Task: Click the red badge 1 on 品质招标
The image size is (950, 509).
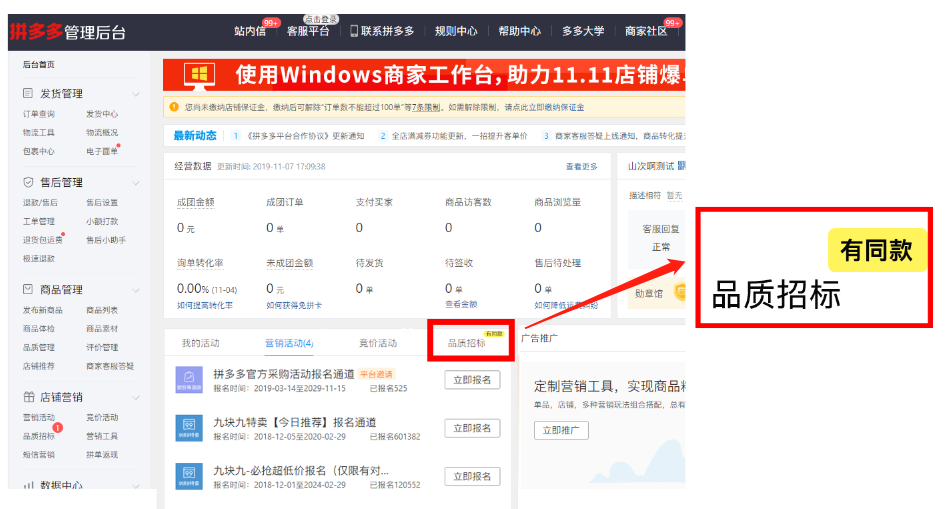Action: click(58, 428)
